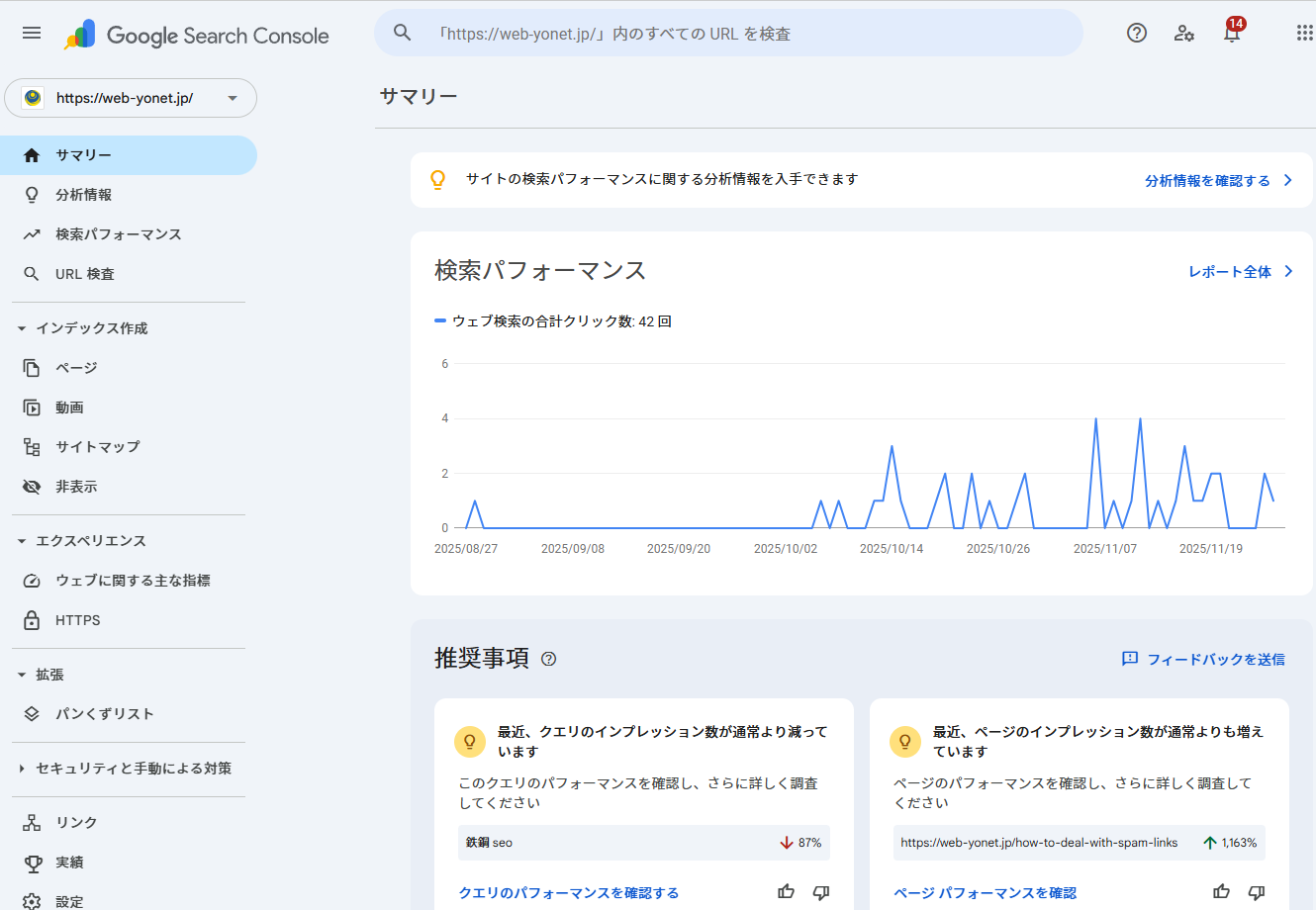The height and width of the screenshot is (910, 1316).
Task: Click the ウェブ検索の合計クリック数 blue legend marker
Action: [x=440, y=321]
